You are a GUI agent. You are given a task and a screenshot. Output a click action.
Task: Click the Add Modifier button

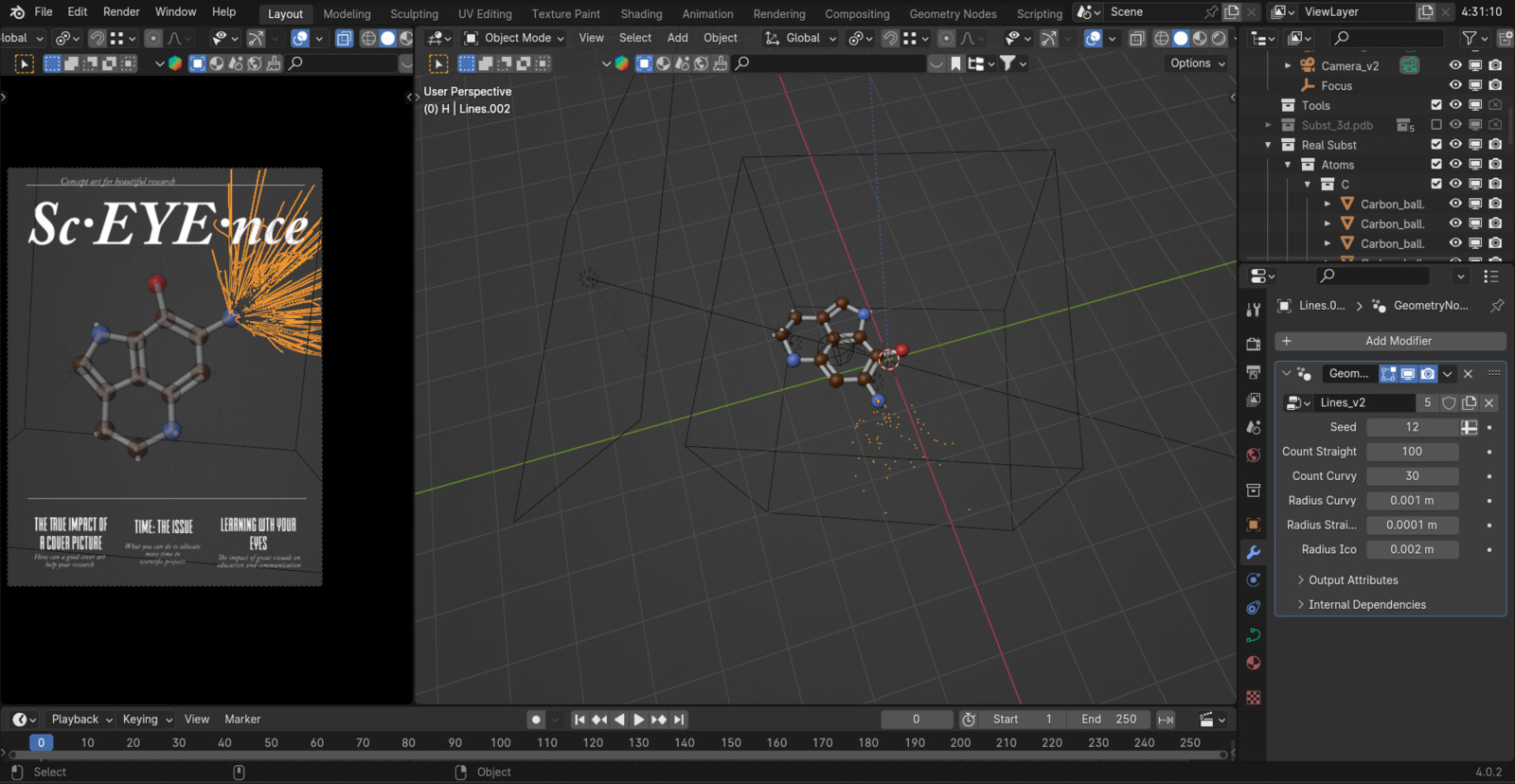[1390, 341]
